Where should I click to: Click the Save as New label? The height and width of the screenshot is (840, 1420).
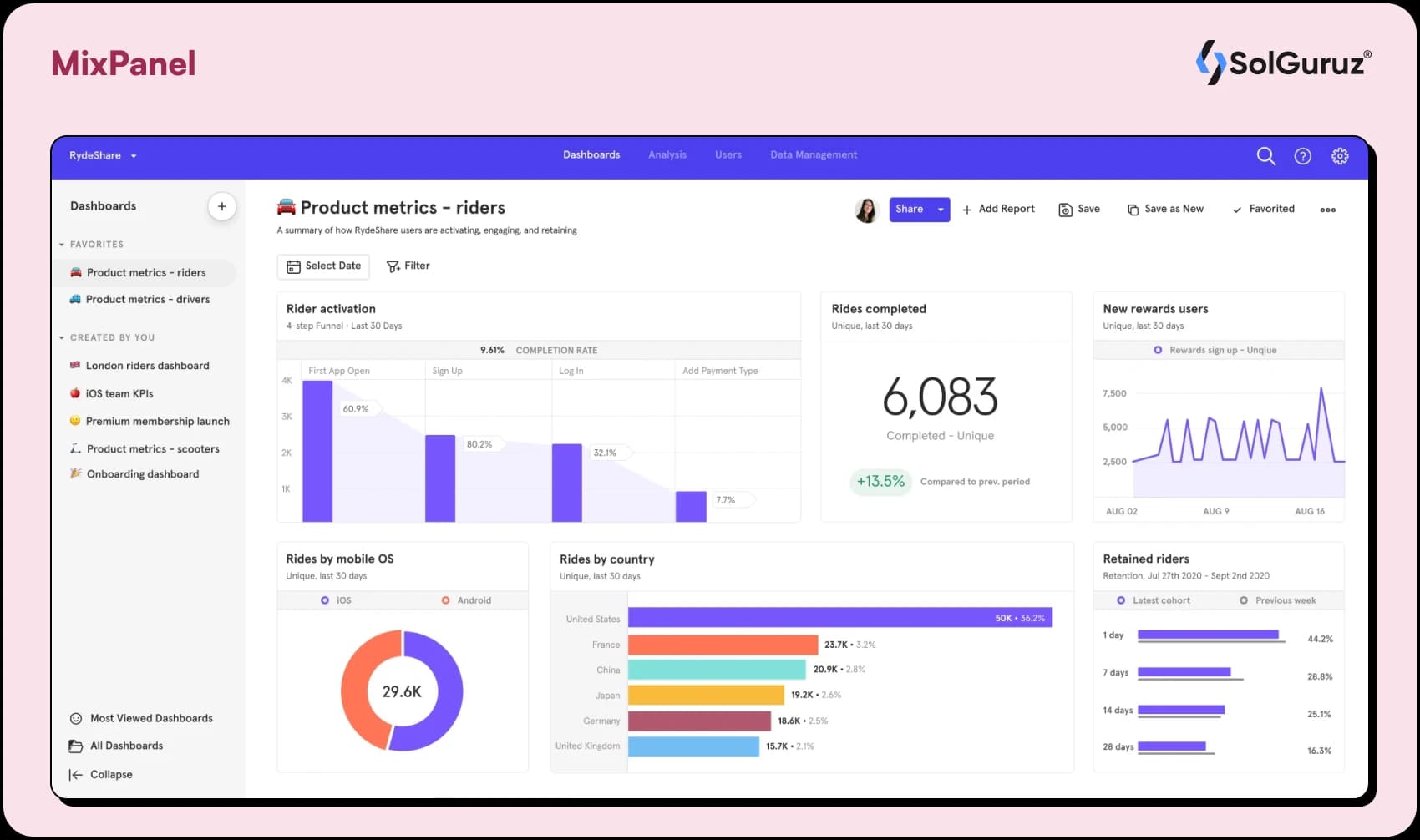pyautogui.click(x=1174, y=209)
